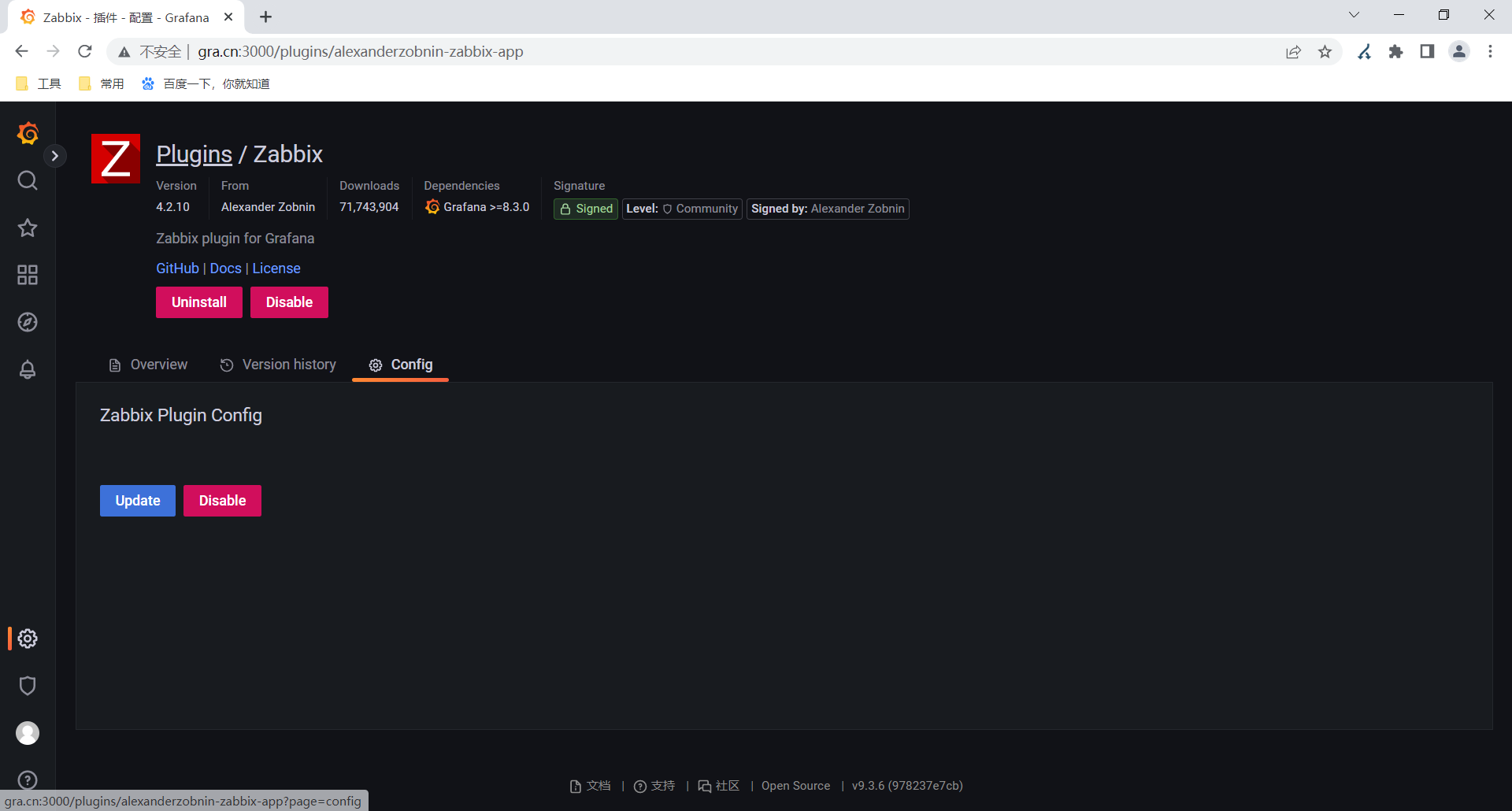Open the 常用 bookmarks folder
This screenshot has height=811, width=1512.
point(102,83)
